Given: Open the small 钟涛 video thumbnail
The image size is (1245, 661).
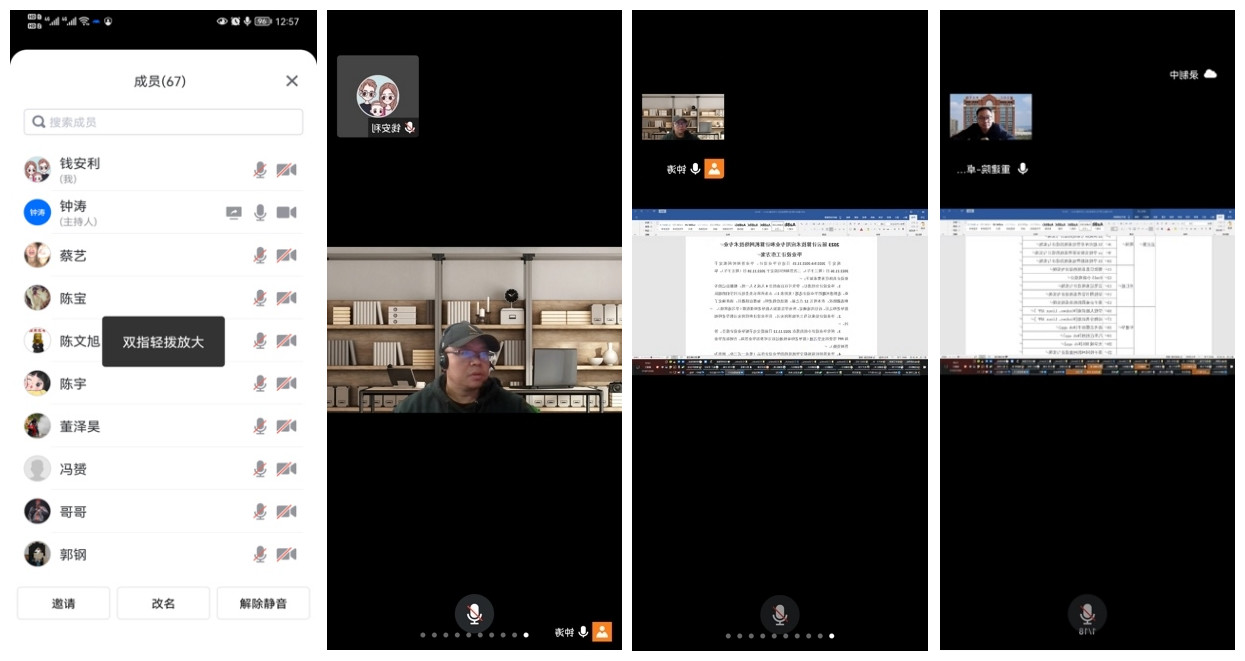Looking at the screenshot, I should click(x=683, y=117).
